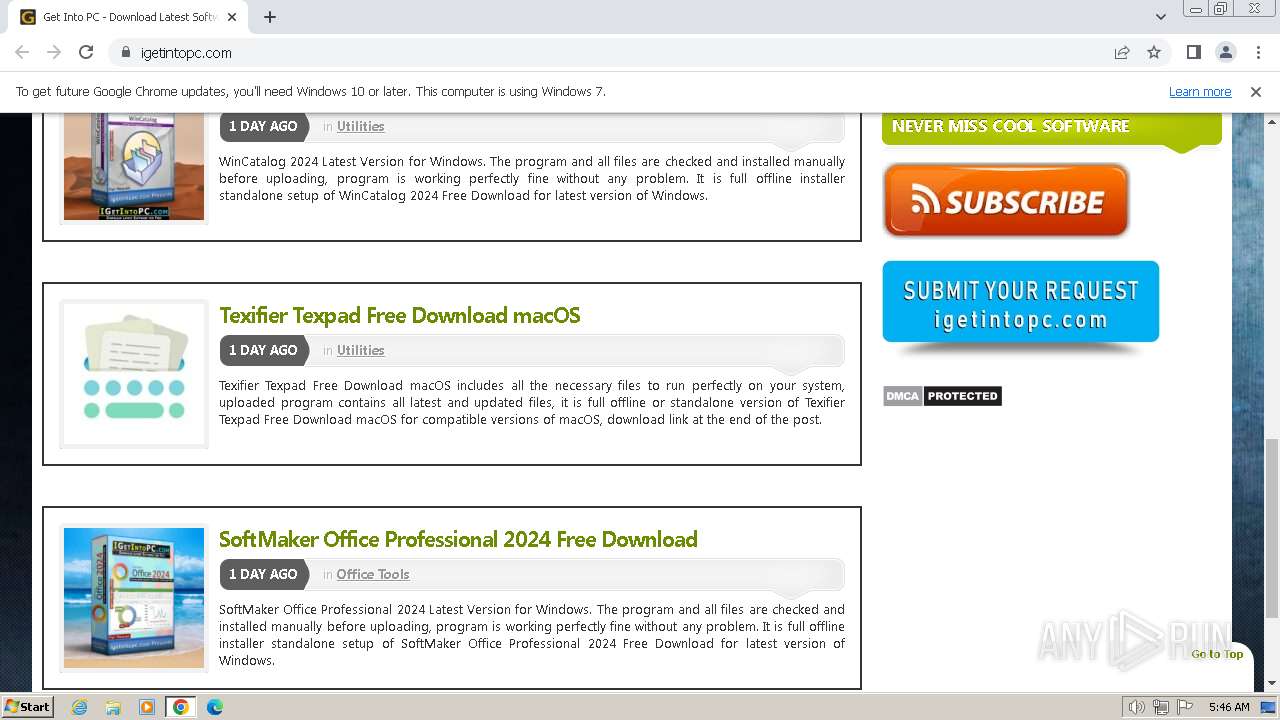Open a new tab with plus button
This screenshot has height=720, width=1280.
(x=270, y=17)
